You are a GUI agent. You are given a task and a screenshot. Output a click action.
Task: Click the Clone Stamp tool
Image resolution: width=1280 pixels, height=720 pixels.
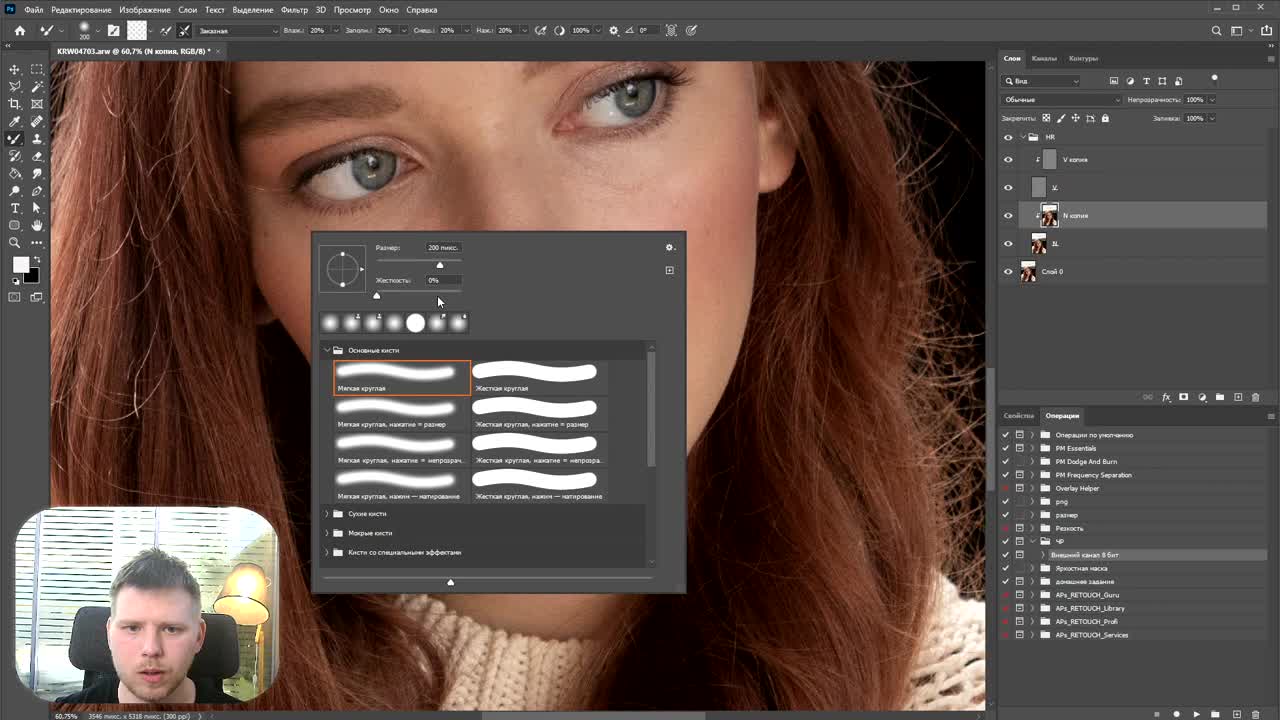tap(37, 139)
